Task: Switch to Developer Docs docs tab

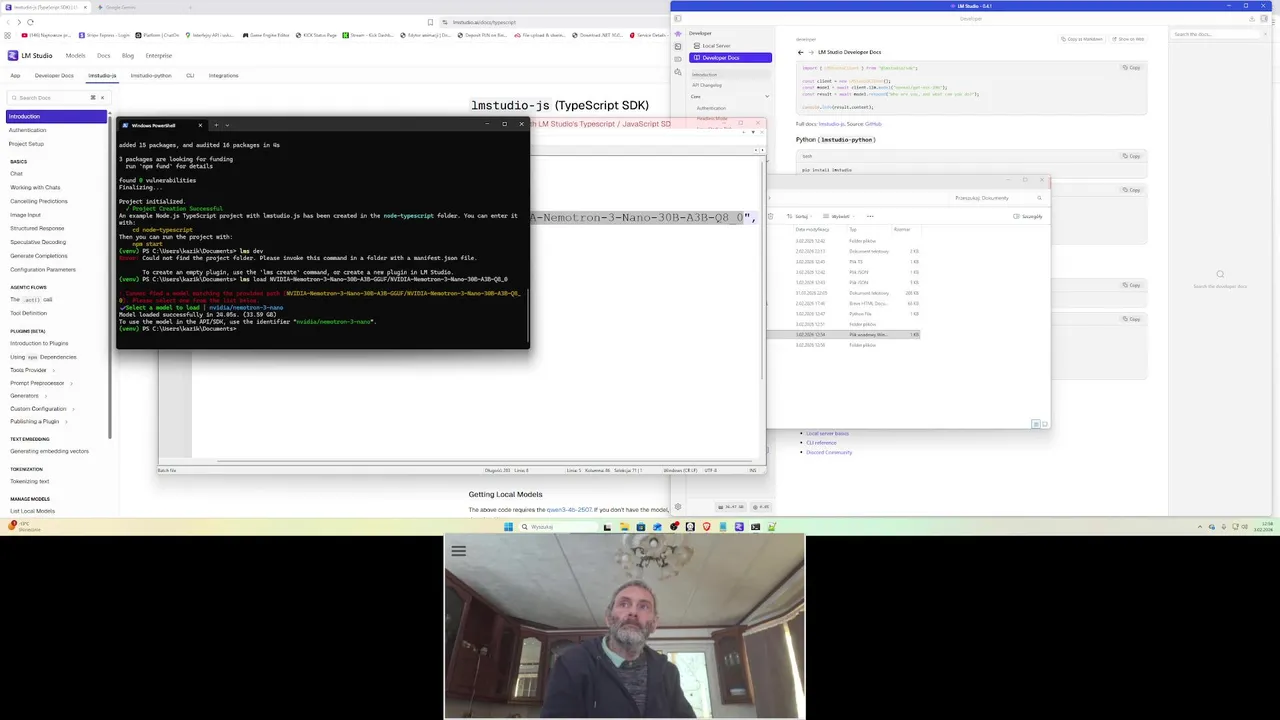Action: pos(54,75)
